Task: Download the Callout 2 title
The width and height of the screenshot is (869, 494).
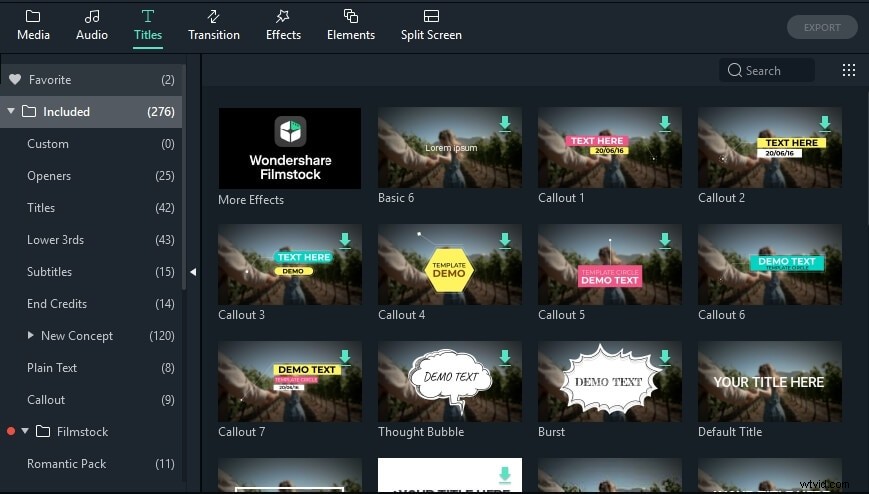Action: click(825, 123)
